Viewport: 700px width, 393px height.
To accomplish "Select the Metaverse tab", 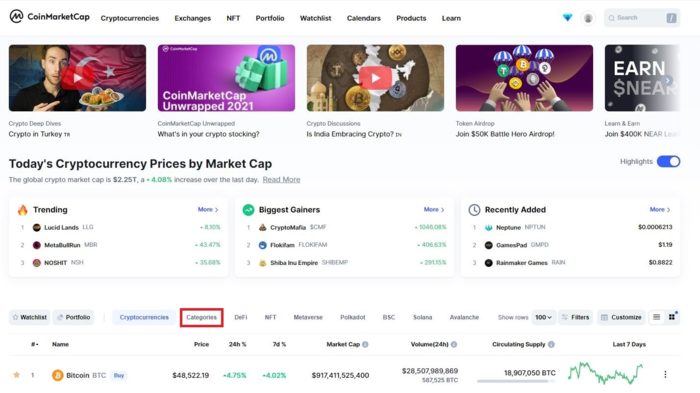I will (308, 317).
